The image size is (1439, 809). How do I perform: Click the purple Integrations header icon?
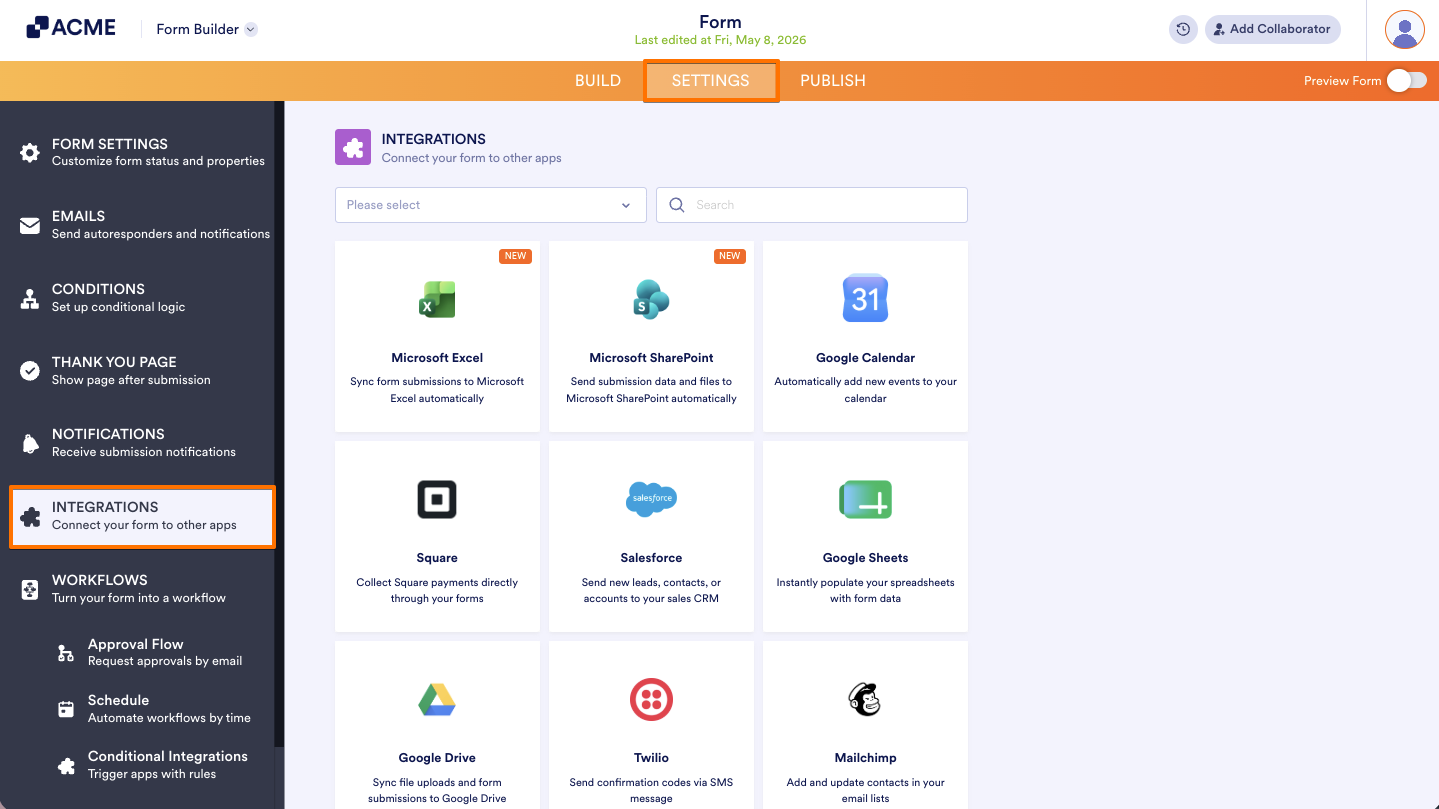coord(352,148)
